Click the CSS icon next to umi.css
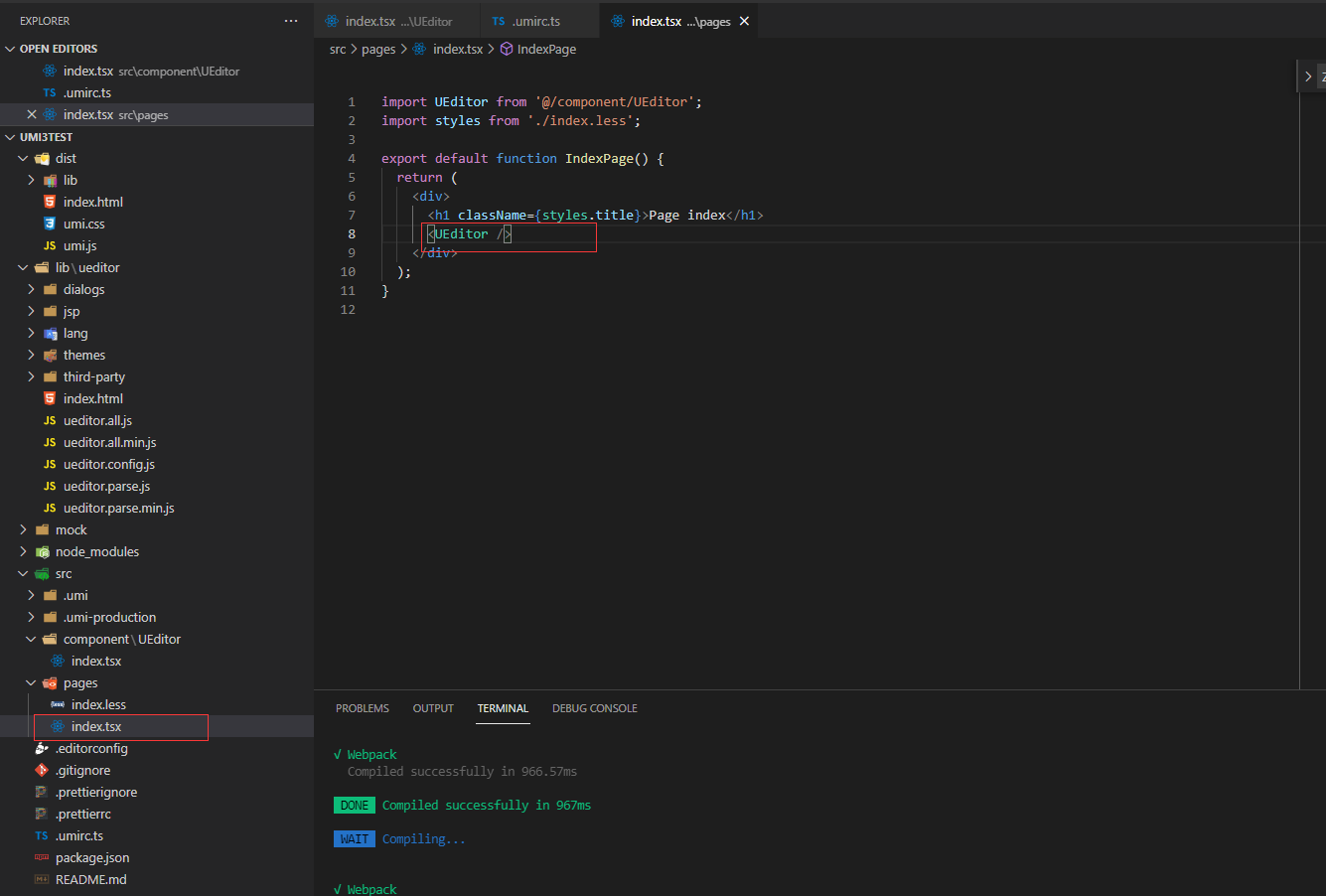Screen dimensions: 1326x896 pyautogui.click(x=48, y=224)
